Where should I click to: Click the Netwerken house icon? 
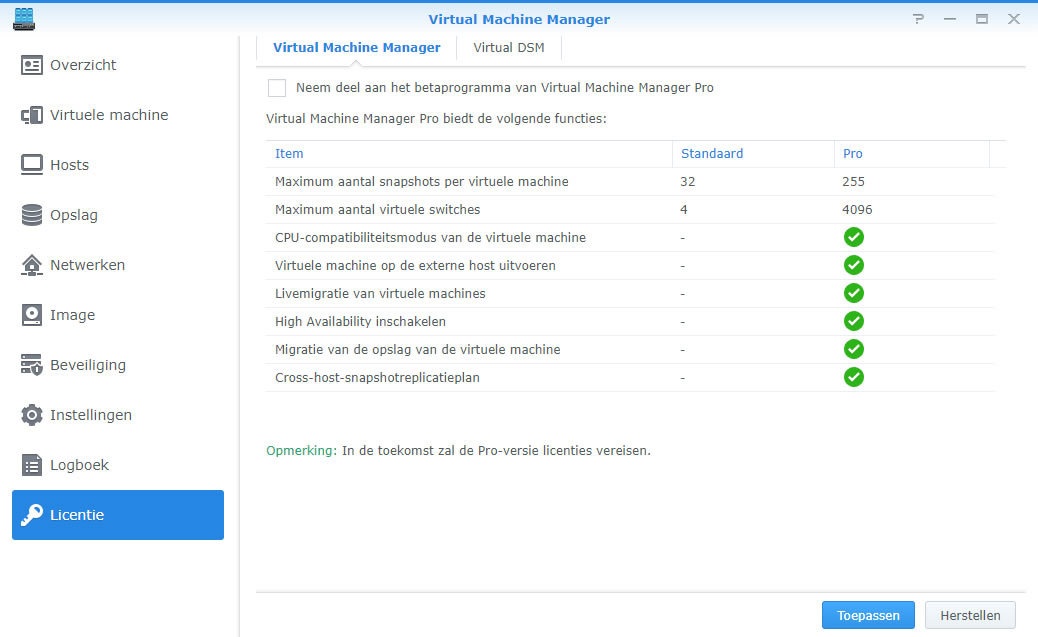(x=32, y=265)
